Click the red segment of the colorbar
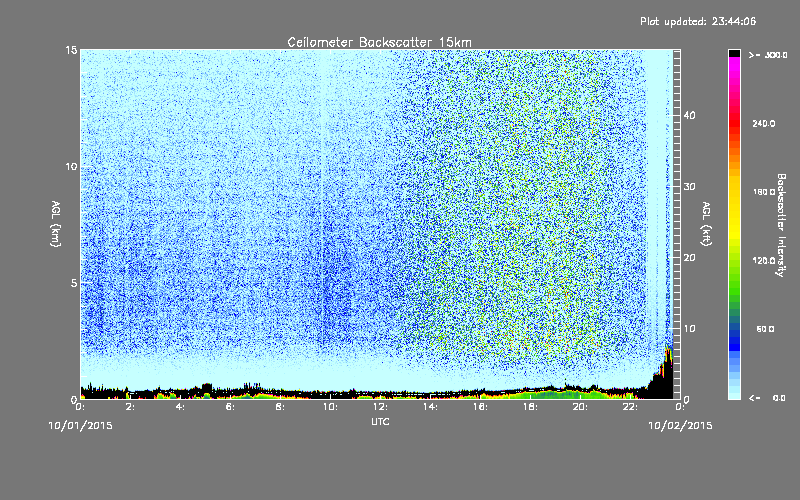 734,122
